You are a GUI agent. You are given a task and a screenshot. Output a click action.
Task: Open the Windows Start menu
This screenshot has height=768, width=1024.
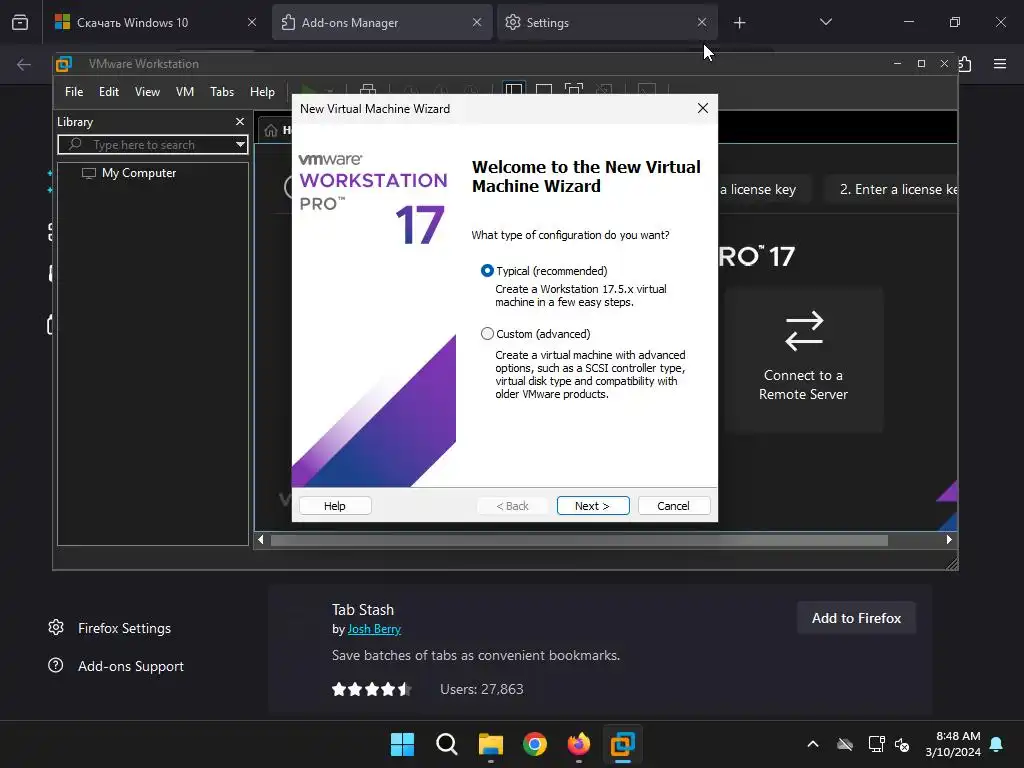[x=402, y=744]
